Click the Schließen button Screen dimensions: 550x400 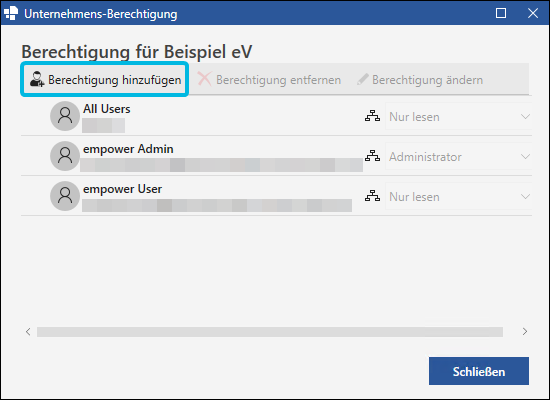[x=479, y=371]
